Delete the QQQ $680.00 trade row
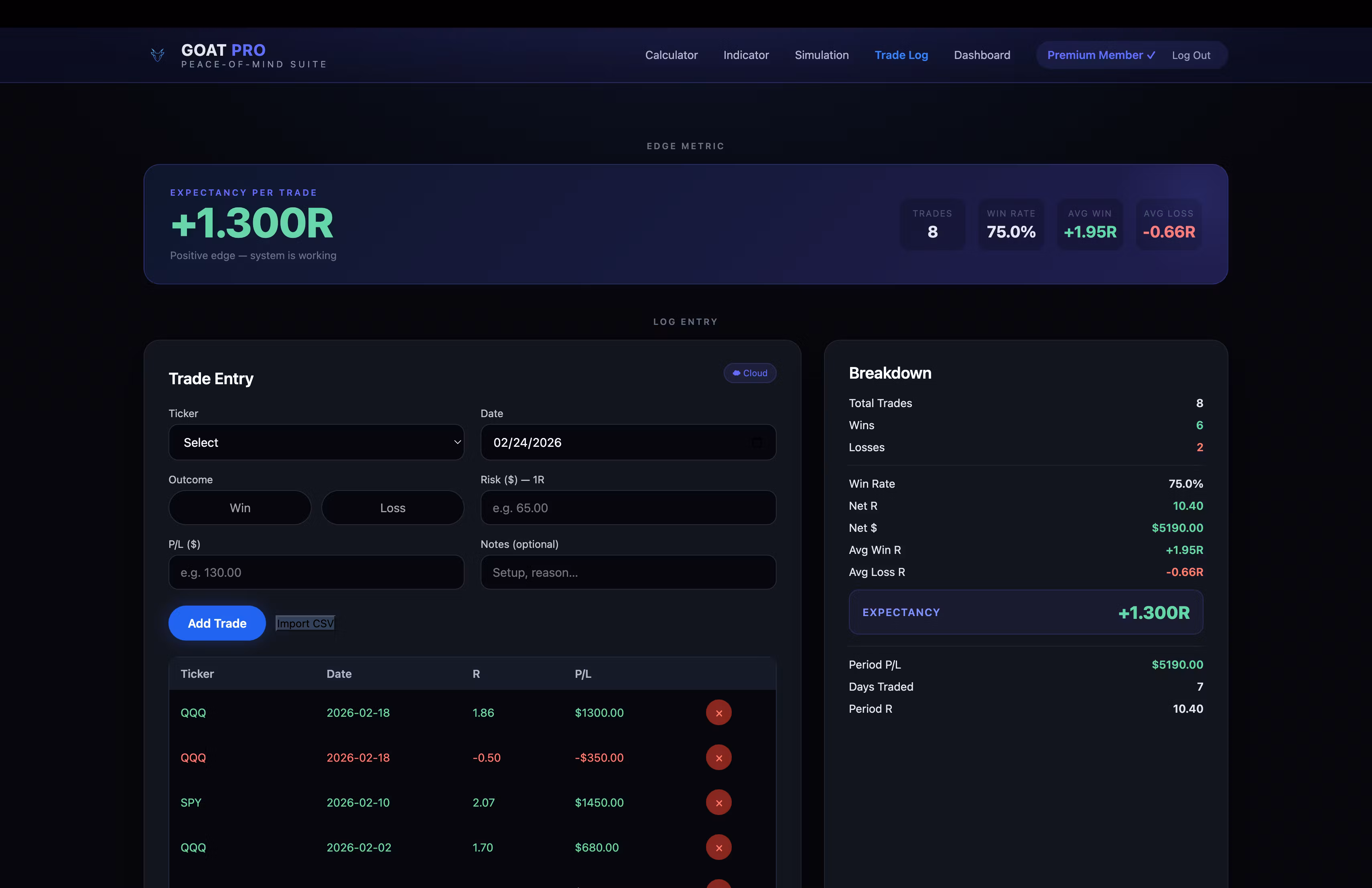Viewport: 1372px width, 888px height. [x=718, y=847]
